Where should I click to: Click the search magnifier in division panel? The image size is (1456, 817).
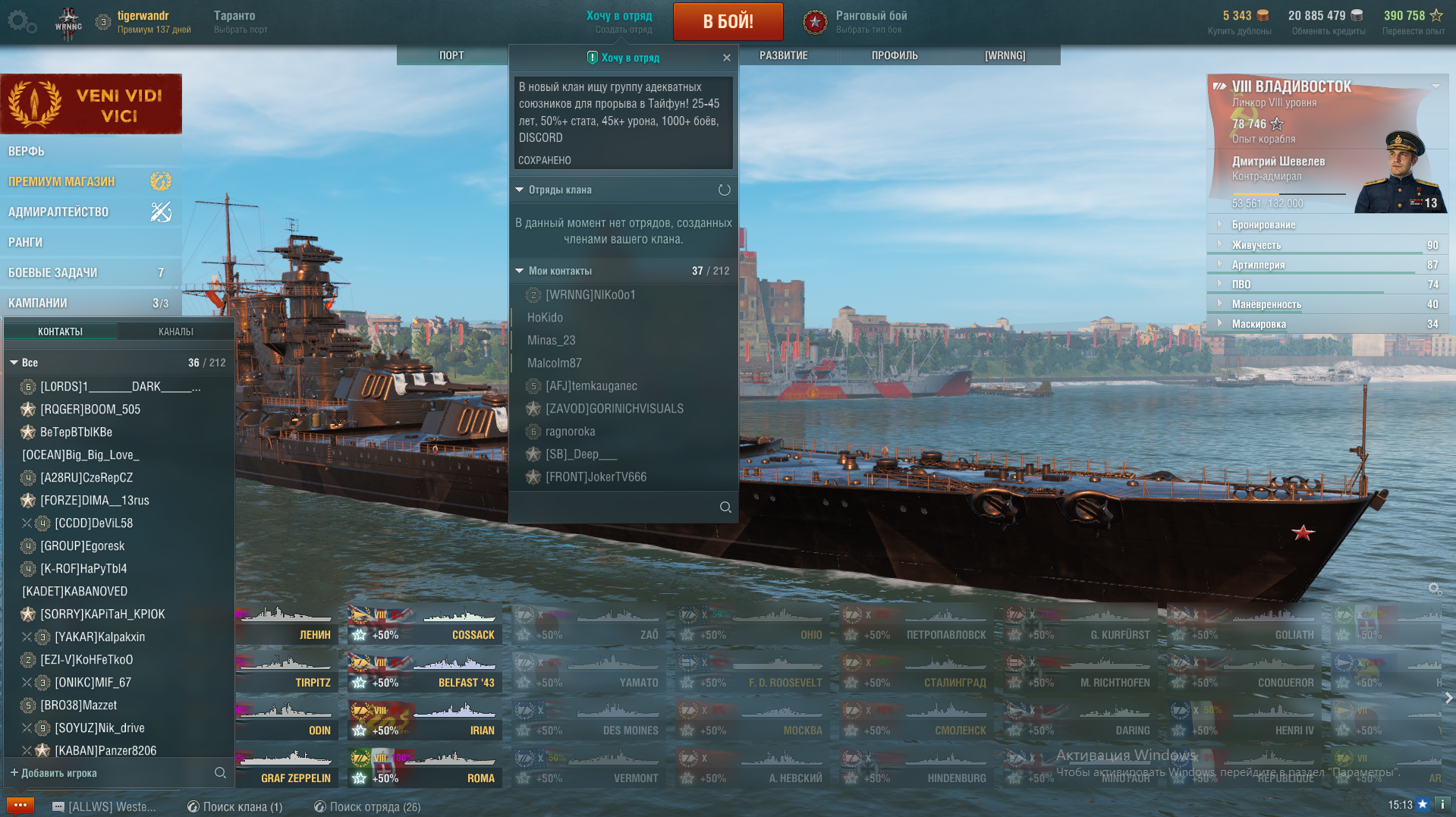pyautogui.click(x=725, y=507)
